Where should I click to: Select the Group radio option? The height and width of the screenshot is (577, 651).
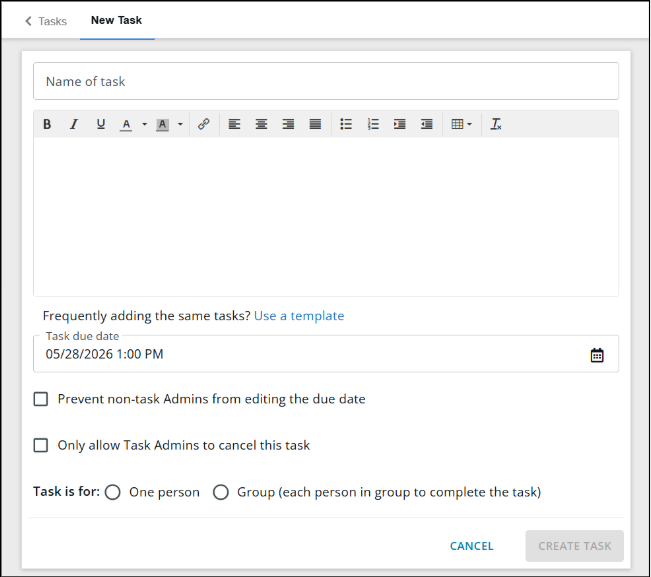220,492
